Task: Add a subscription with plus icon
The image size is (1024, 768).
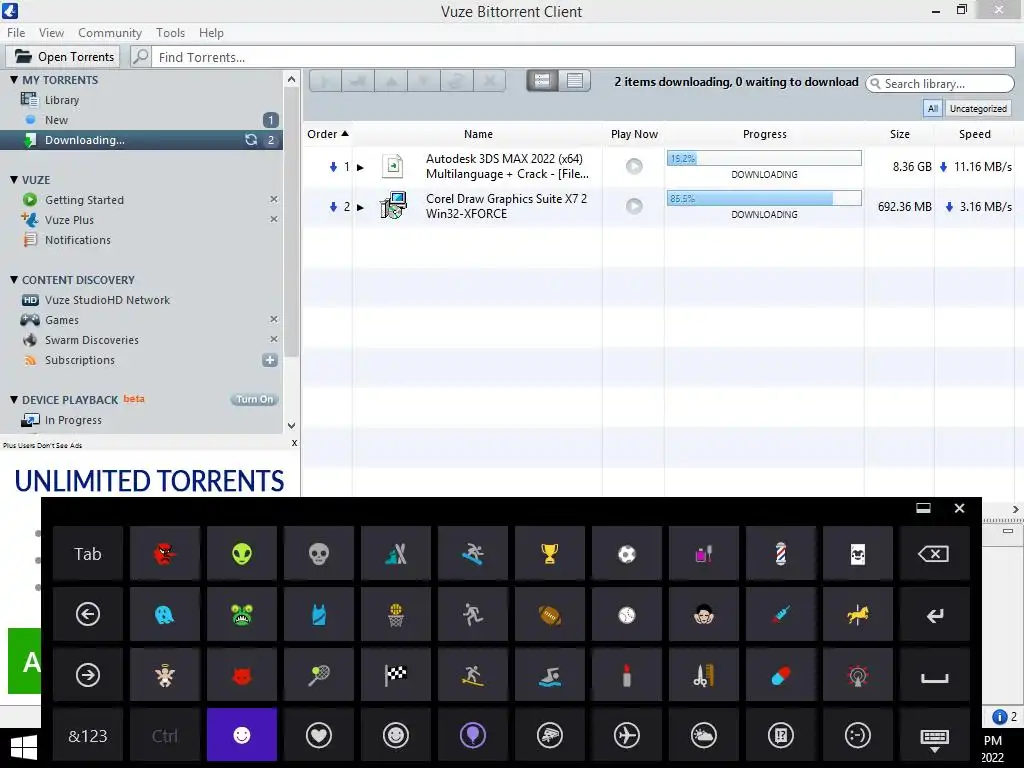Action: pos(270,360)
